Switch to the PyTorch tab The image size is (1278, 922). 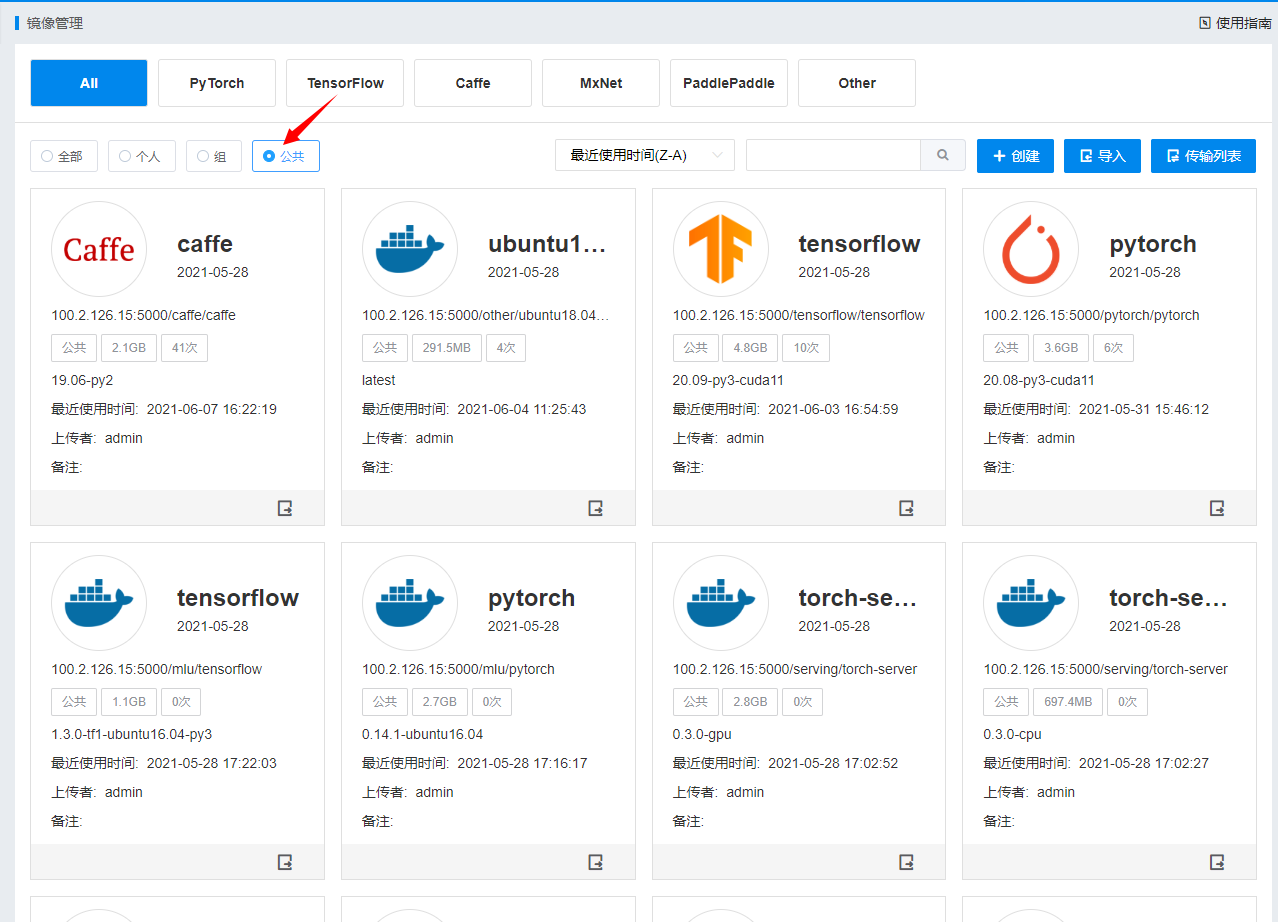217,83
